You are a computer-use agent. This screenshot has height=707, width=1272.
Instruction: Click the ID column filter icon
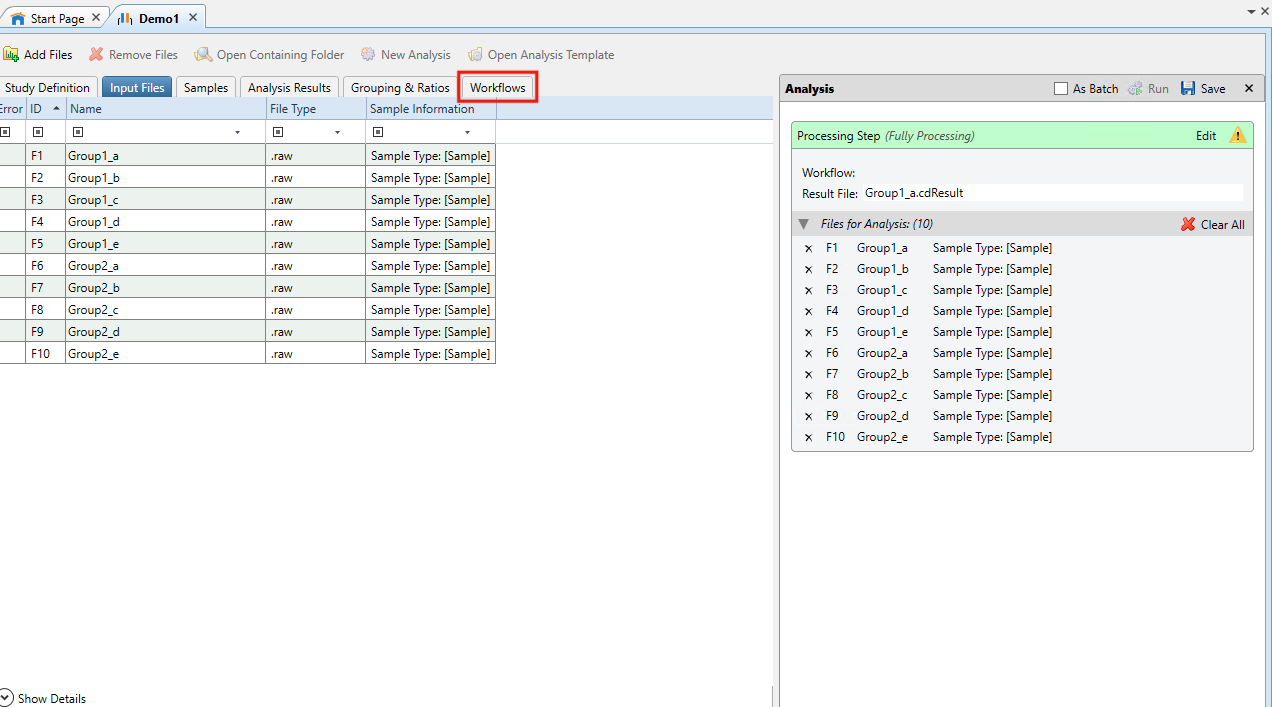point(38,132)
